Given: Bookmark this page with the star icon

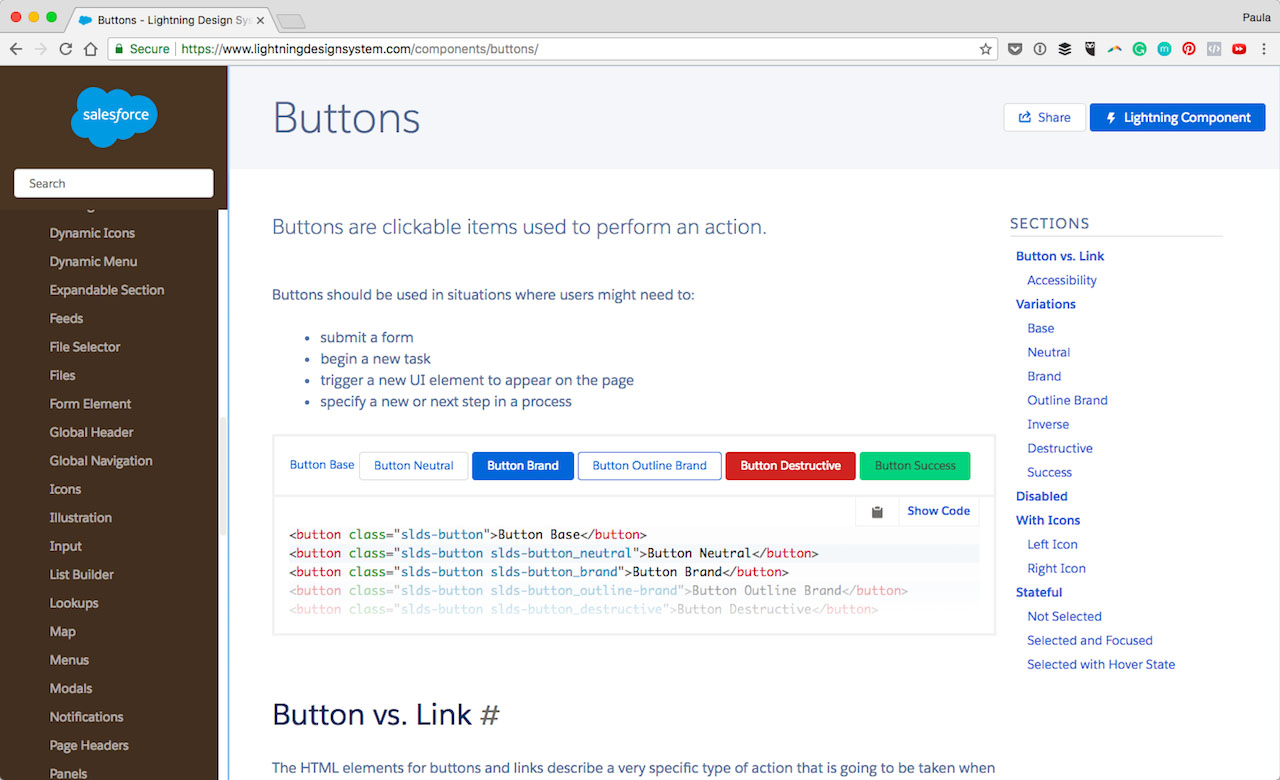Looking at the screenshot, I should [x=985, y=49].
